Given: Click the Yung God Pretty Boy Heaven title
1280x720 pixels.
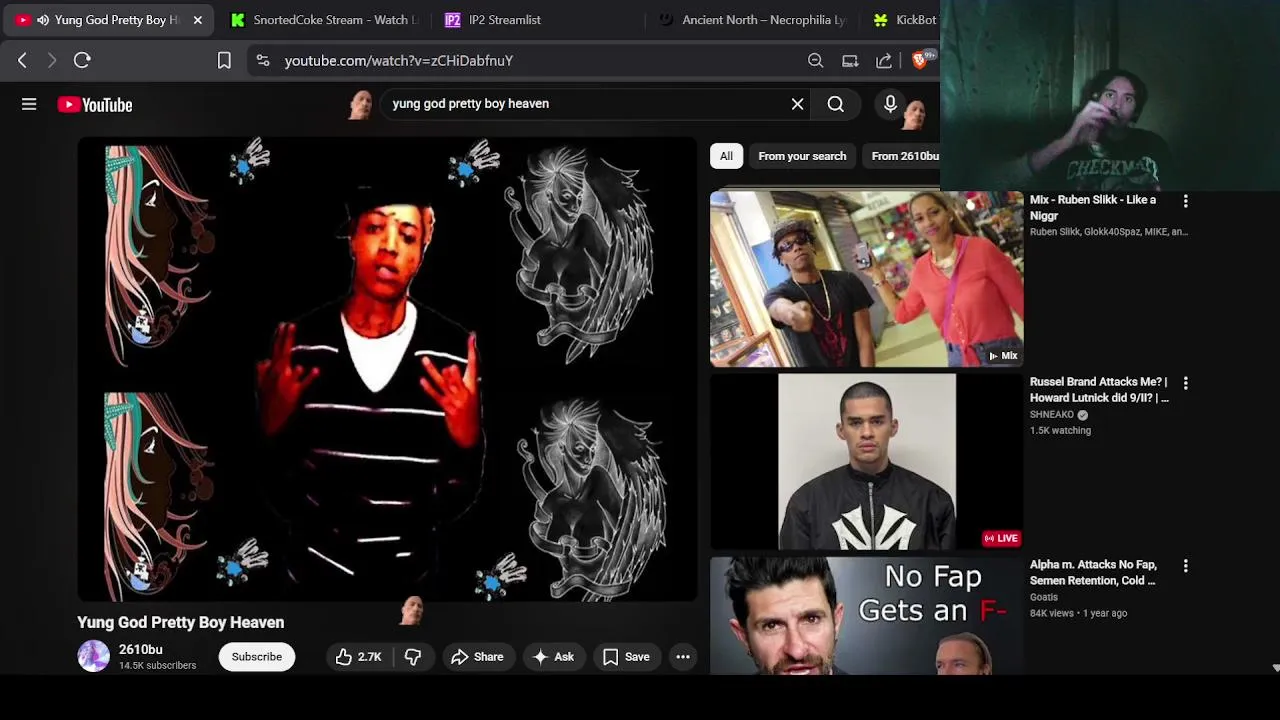Looking at the screenshot, I should (x=181, y=622).
